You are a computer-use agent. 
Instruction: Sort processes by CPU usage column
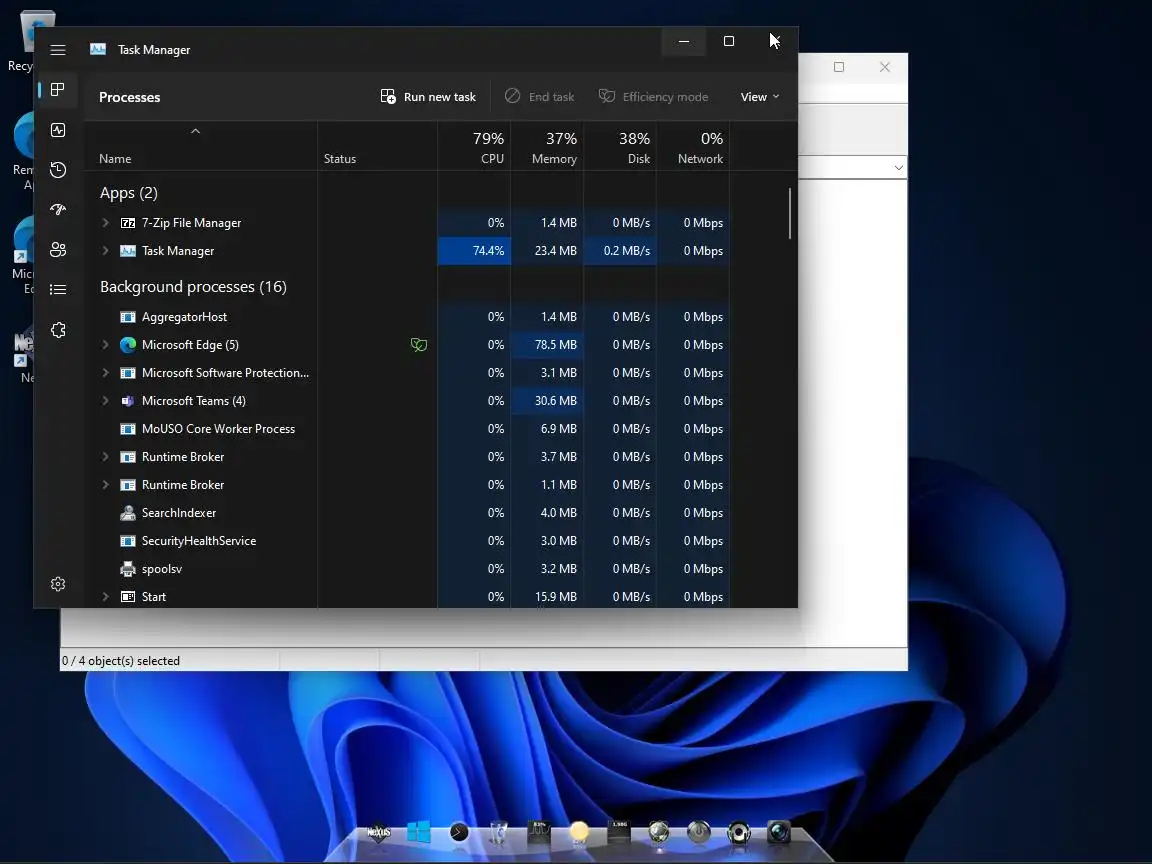click(x=475, y=148)
